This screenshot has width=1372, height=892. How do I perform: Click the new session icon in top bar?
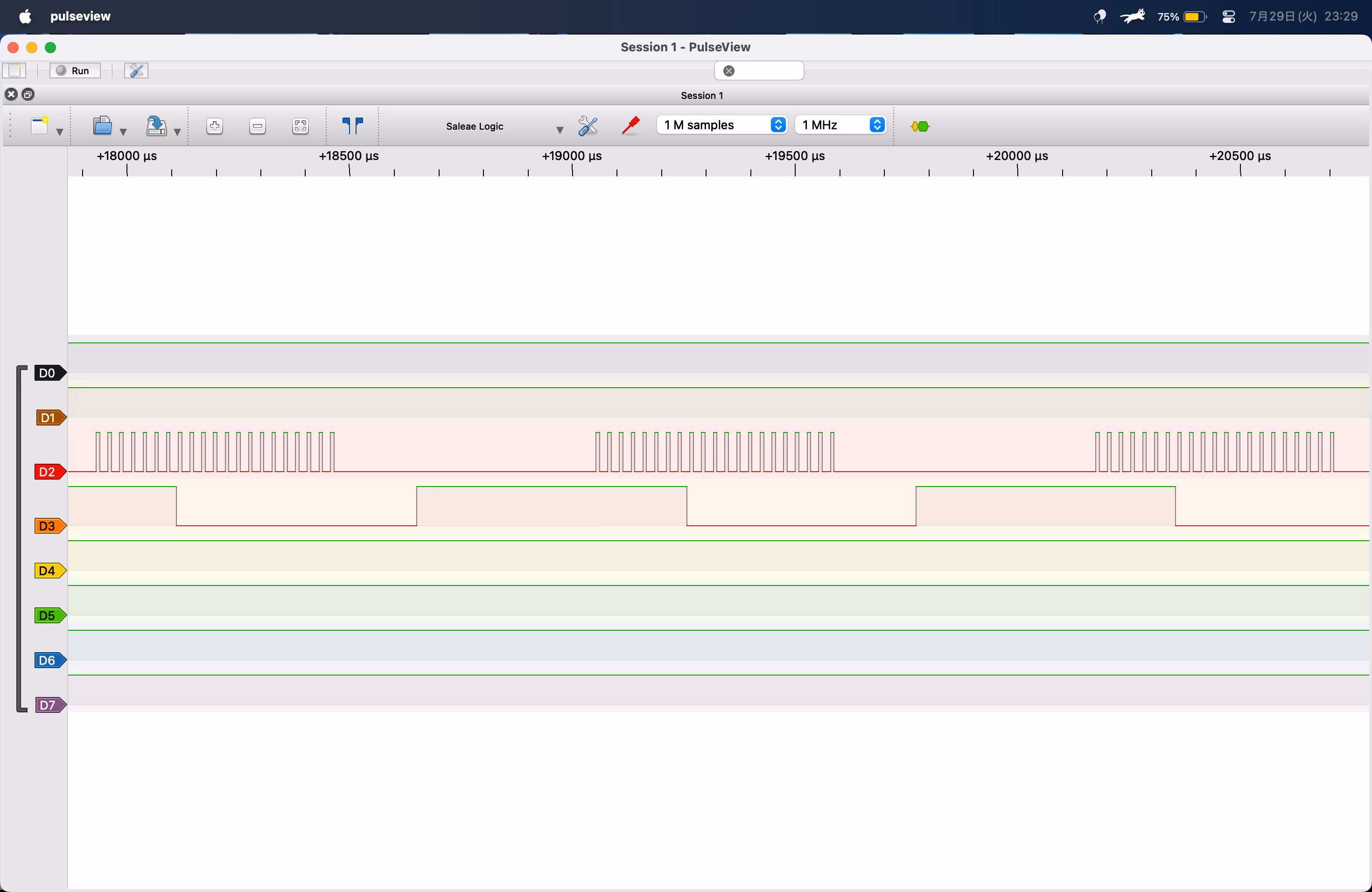14,70
